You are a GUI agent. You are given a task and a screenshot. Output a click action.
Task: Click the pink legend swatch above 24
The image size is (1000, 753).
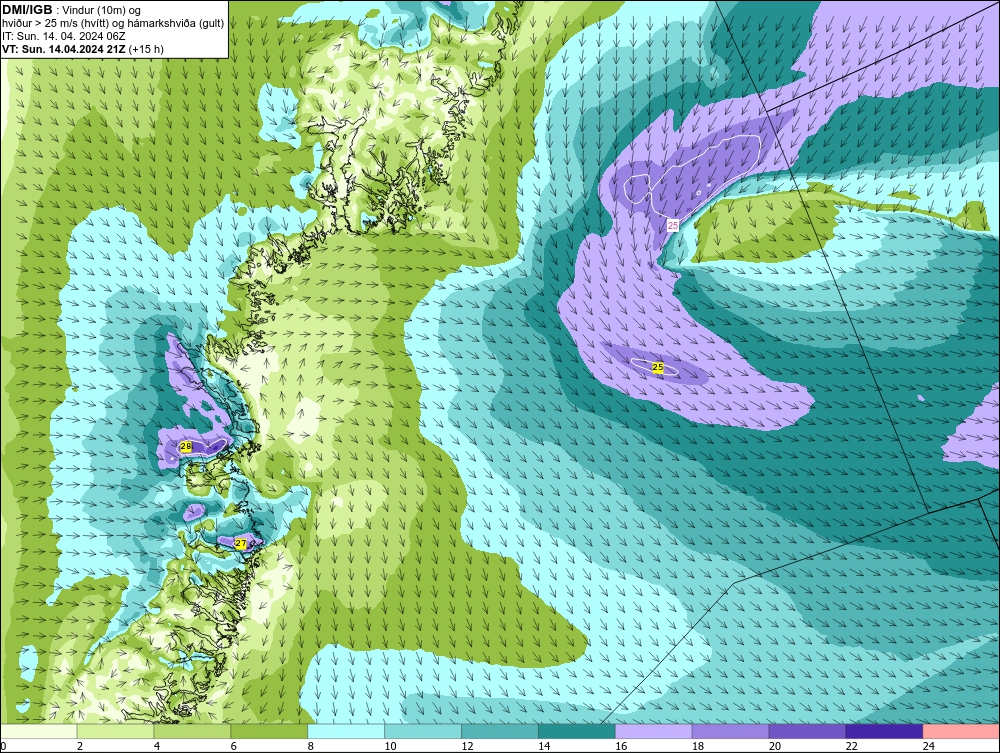pyautogui.click(x=961, y=731)
